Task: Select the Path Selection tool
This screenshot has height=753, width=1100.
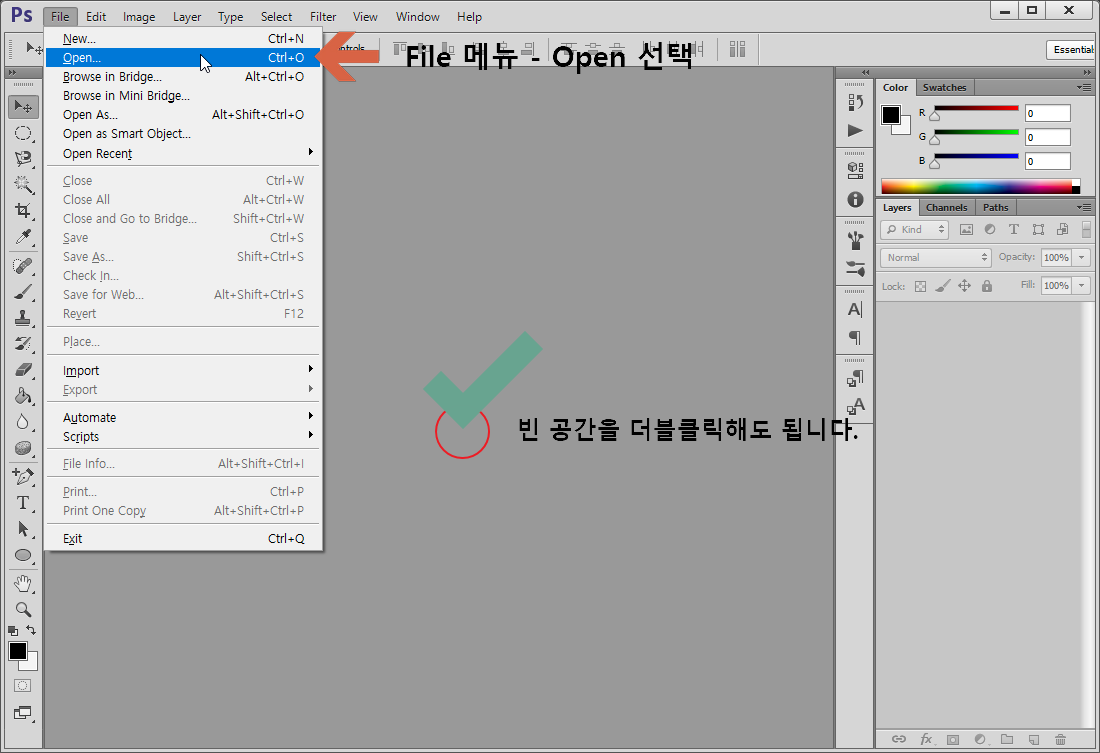Action: tap(23, 528)
